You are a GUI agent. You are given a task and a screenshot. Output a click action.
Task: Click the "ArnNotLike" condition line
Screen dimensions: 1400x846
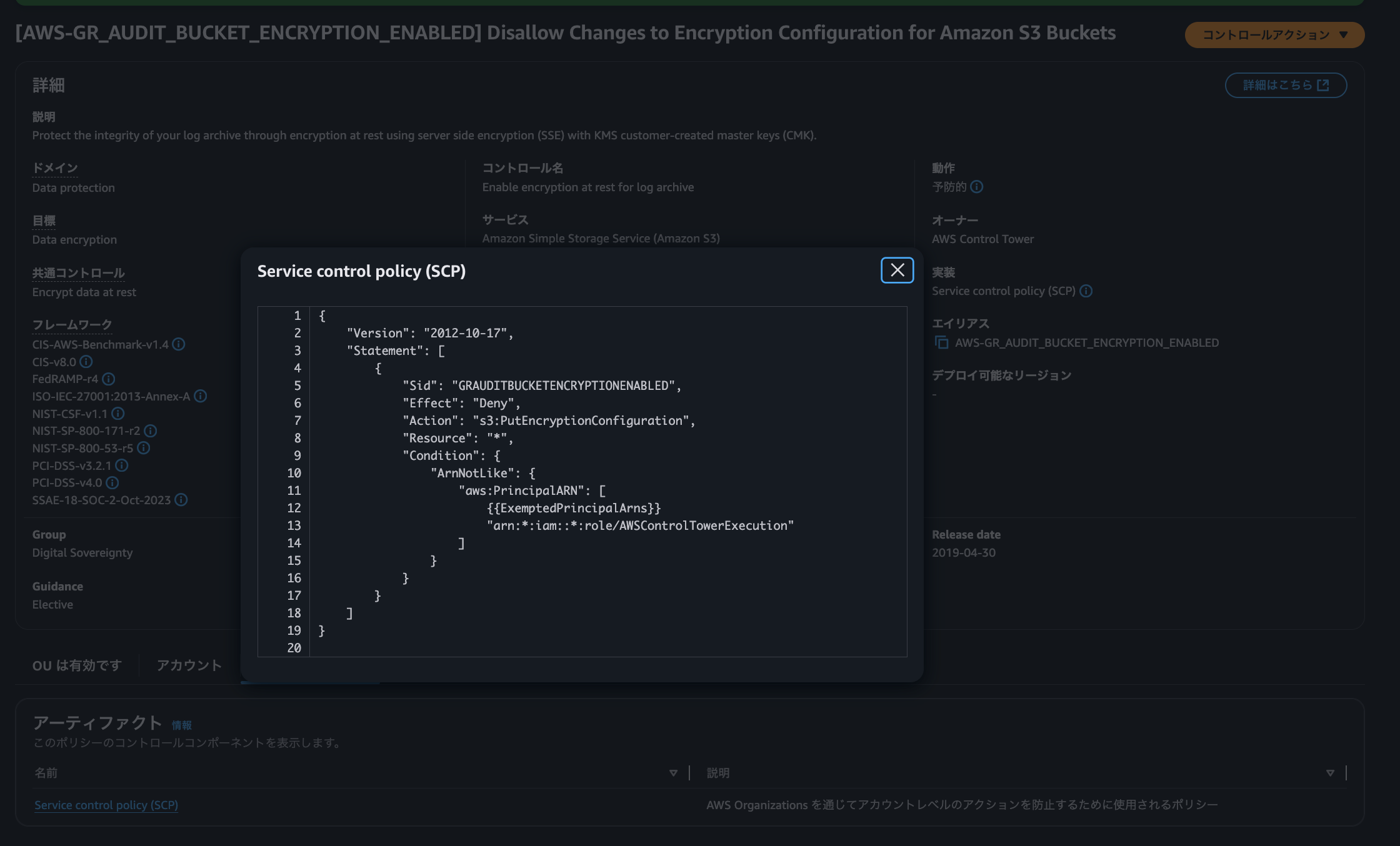click(482, 473)
